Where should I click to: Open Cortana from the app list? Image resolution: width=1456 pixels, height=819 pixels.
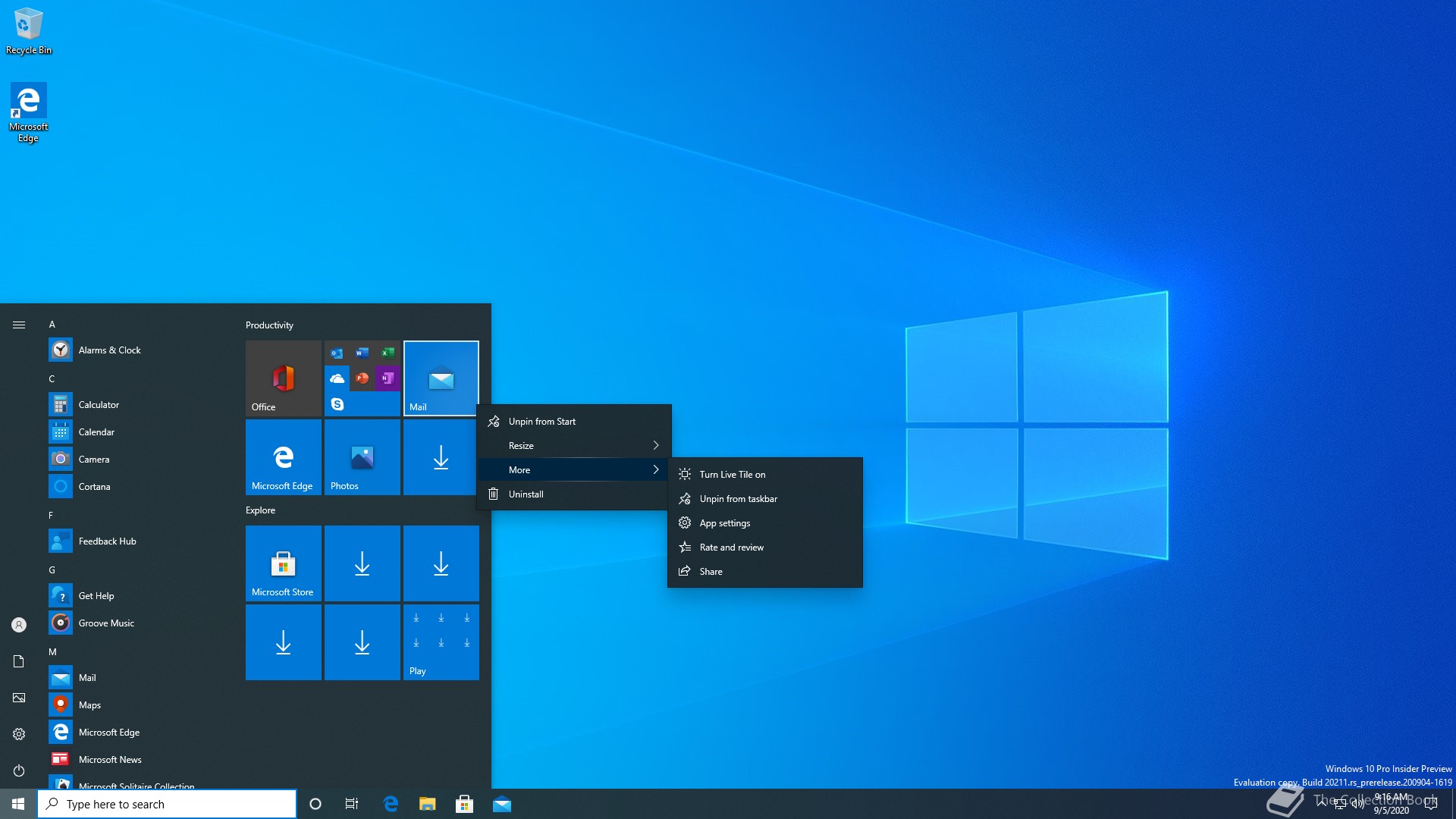[141, 486]
